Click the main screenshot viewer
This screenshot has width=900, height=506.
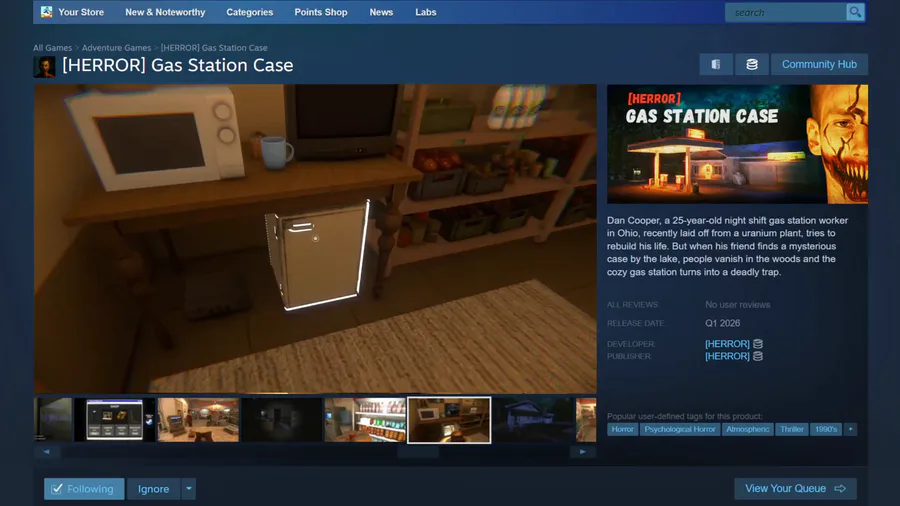315,239
